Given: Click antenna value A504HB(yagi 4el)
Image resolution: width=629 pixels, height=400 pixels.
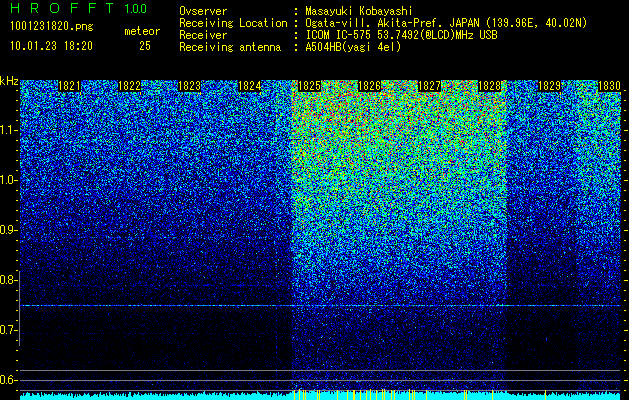Looking at the screenshot, I should tap(353, 47).
